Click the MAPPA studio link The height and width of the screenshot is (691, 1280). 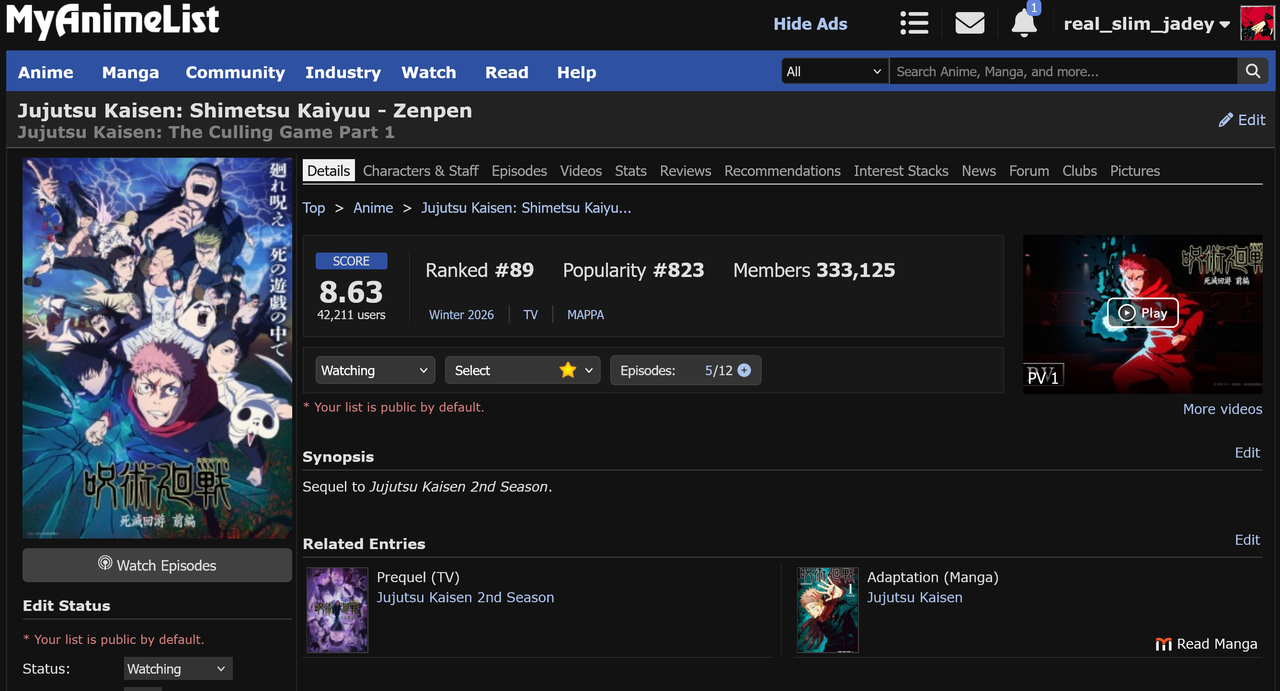(x=586, y=314)
